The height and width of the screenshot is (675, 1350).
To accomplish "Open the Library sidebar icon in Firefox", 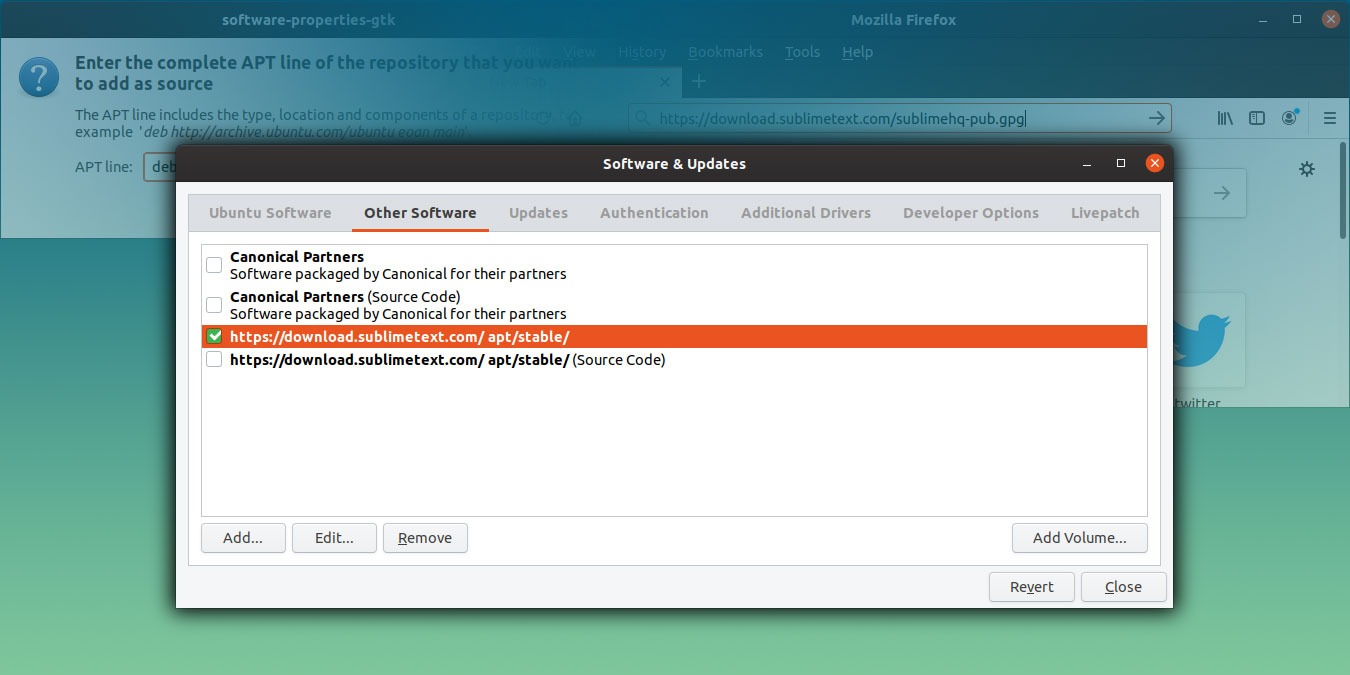I will click(1224, 117).
